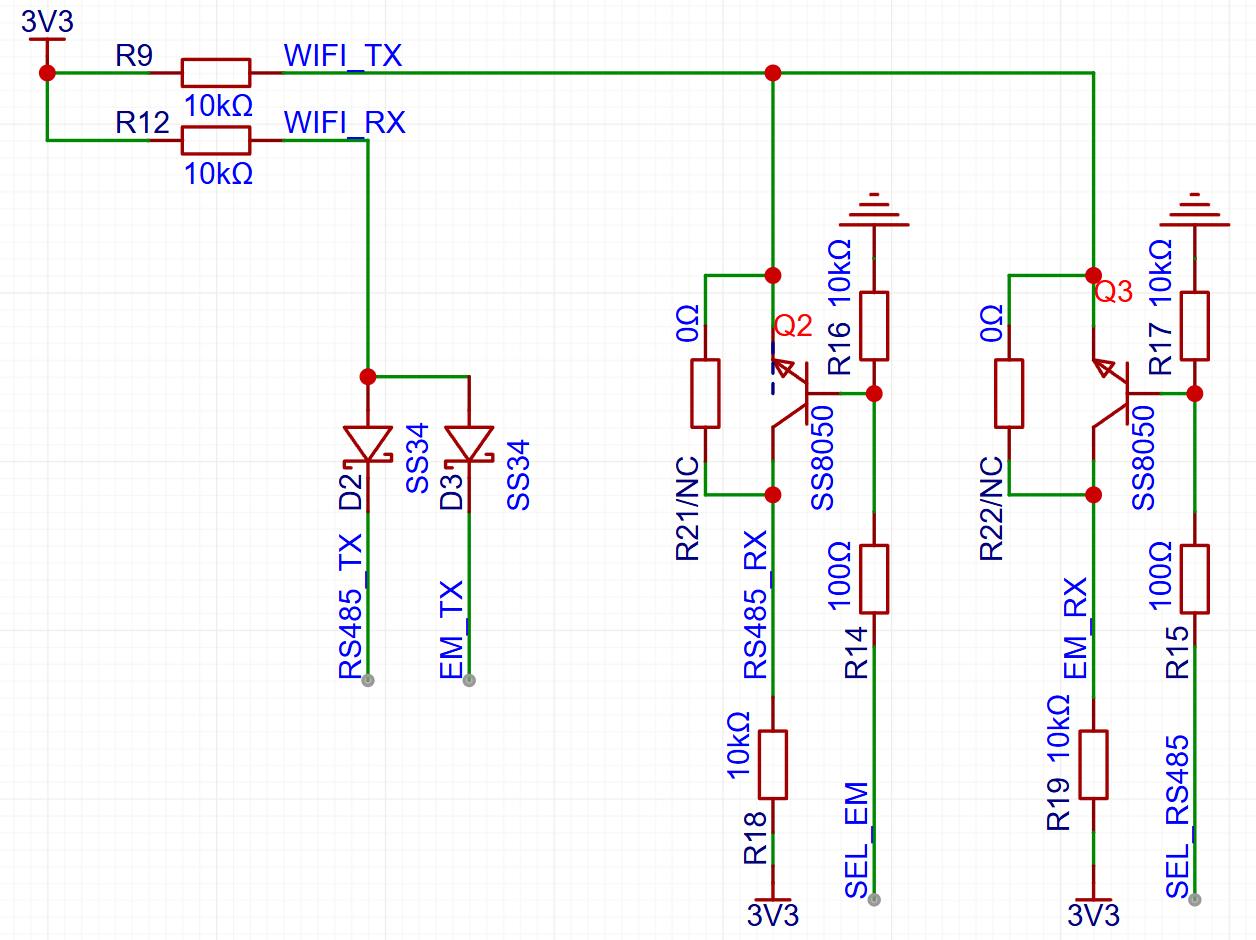Click the EM_TX net label
This screenshot has height=940, width=1256.
[452, 629]
